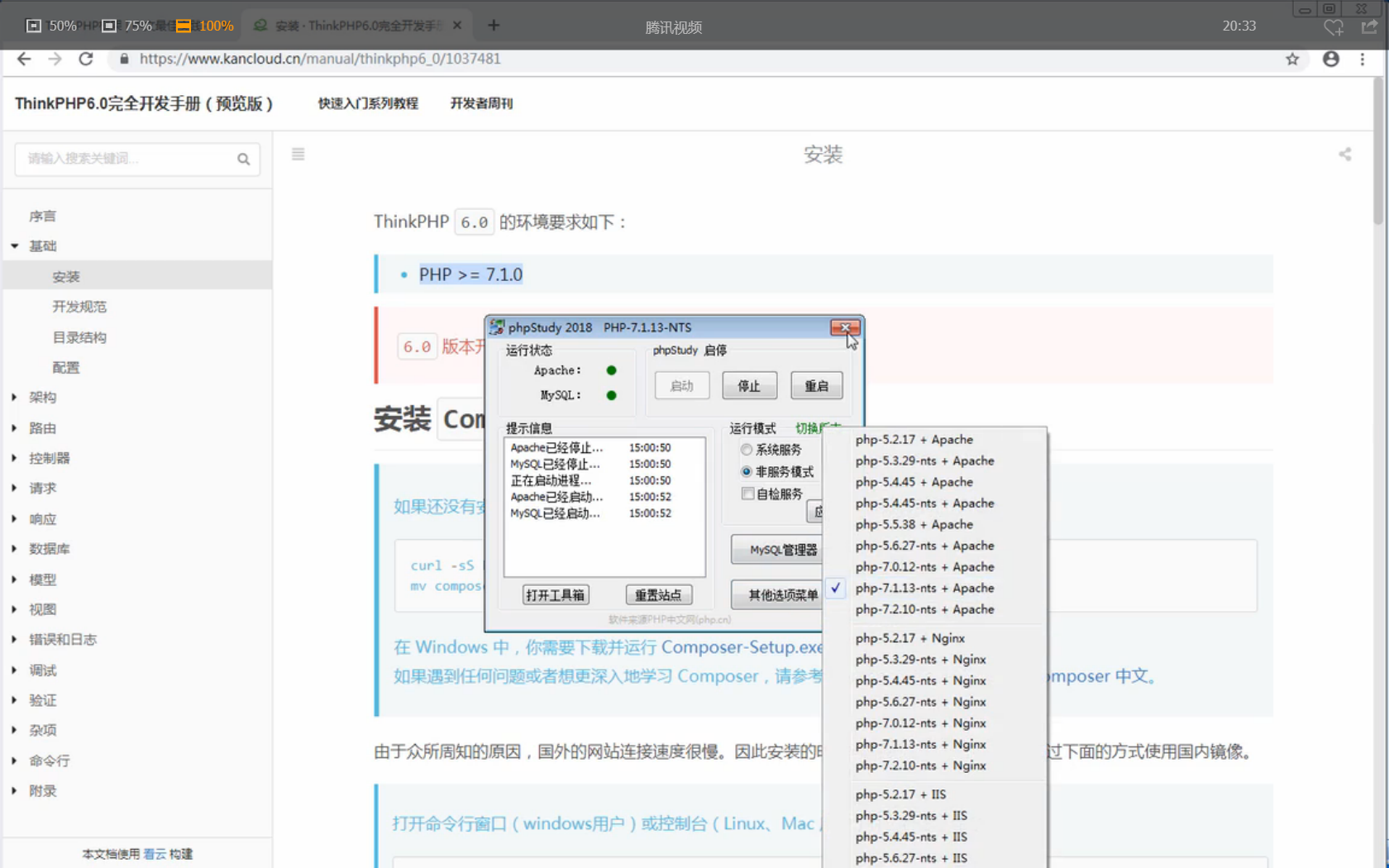1389x868 pixels.
Task: Open a new browser tab
Action: click(494, 26)
